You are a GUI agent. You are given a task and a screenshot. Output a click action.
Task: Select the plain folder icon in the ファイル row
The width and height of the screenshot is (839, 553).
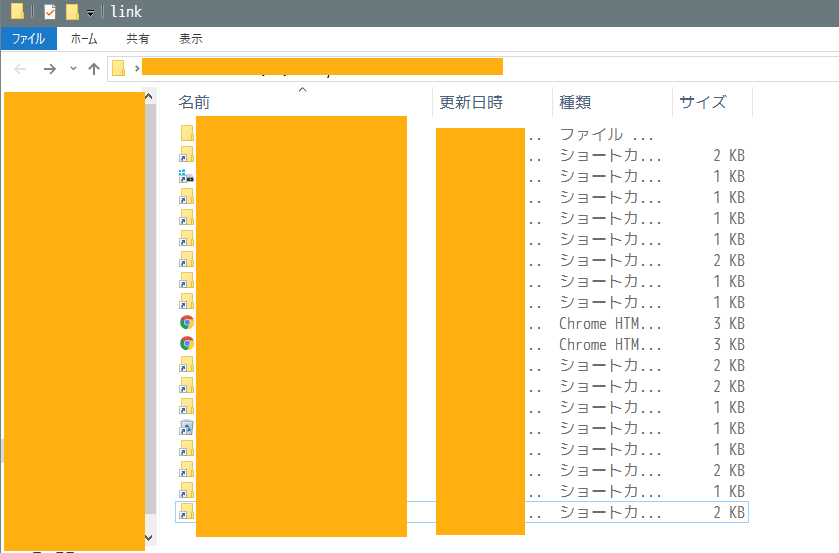pos(187,133)
